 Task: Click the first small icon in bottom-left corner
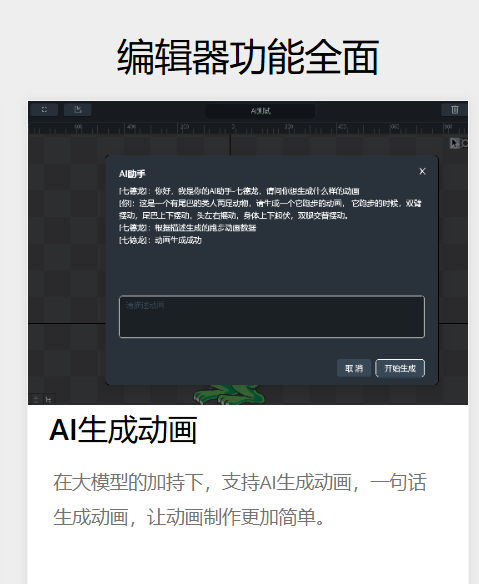[36, 399]
